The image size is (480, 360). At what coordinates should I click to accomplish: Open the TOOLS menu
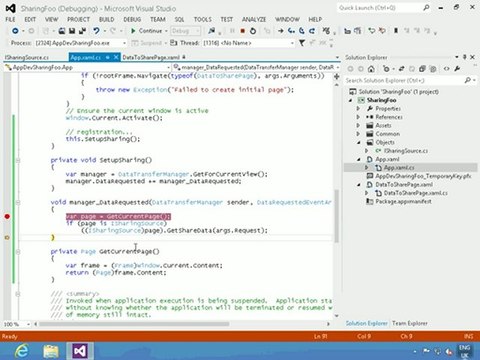pyautogui.click(x=203, y=19)
